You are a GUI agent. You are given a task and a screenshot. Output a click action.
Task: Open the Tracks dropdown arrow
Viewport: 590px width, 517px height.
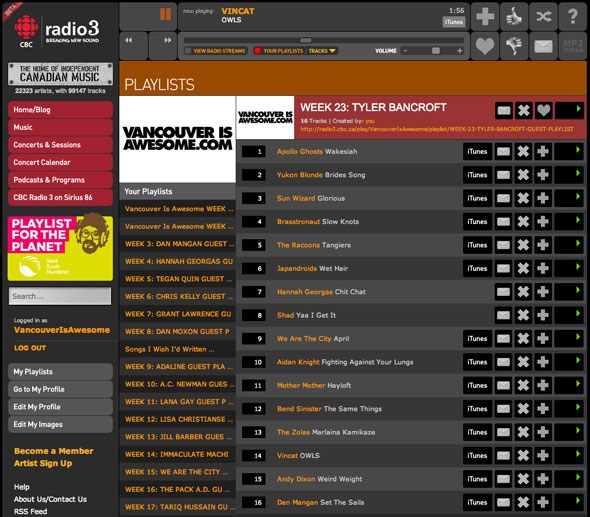332,51
